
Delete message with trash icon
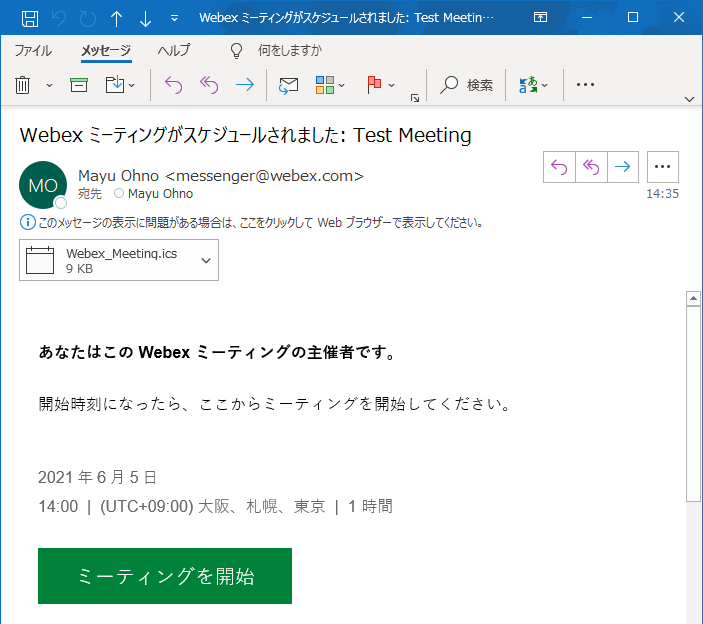tap(22, 85)
